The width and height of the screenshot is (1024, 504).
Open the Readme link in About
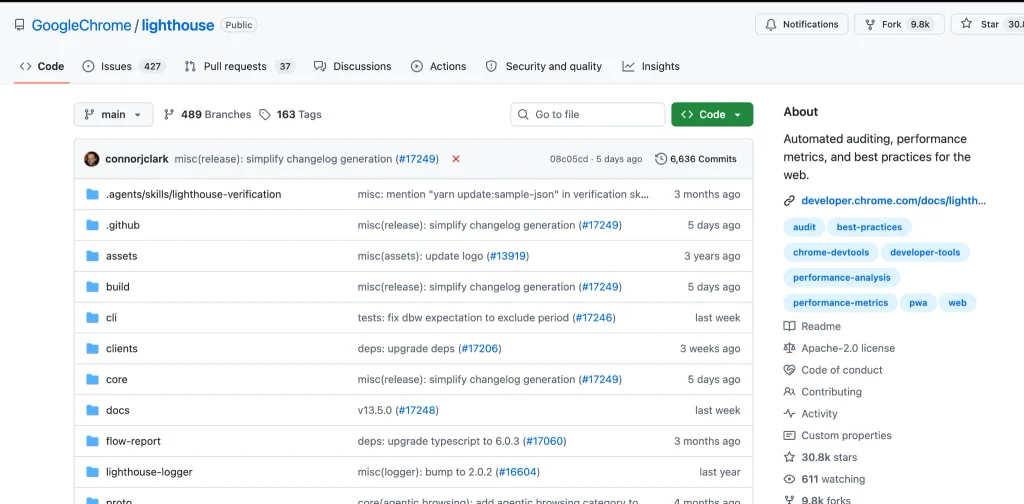click(x=812, y=326)
